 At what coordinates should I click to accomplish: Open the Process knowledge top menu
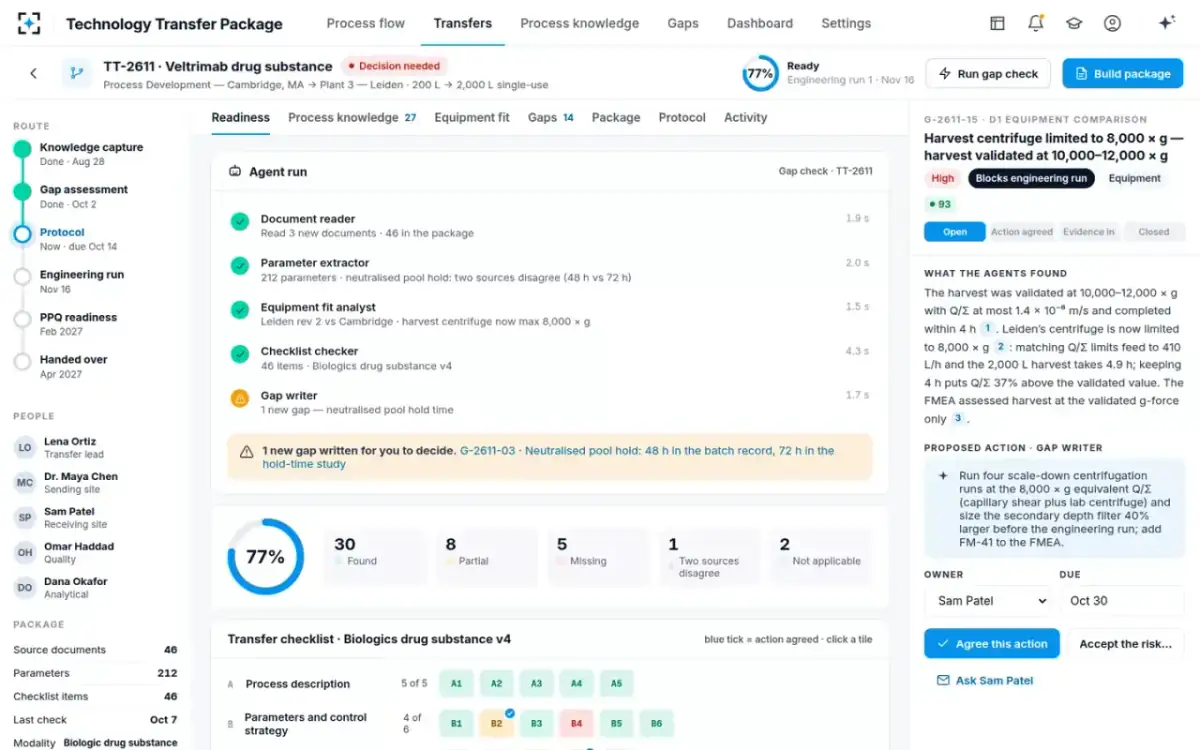click(x=580, y=23)
